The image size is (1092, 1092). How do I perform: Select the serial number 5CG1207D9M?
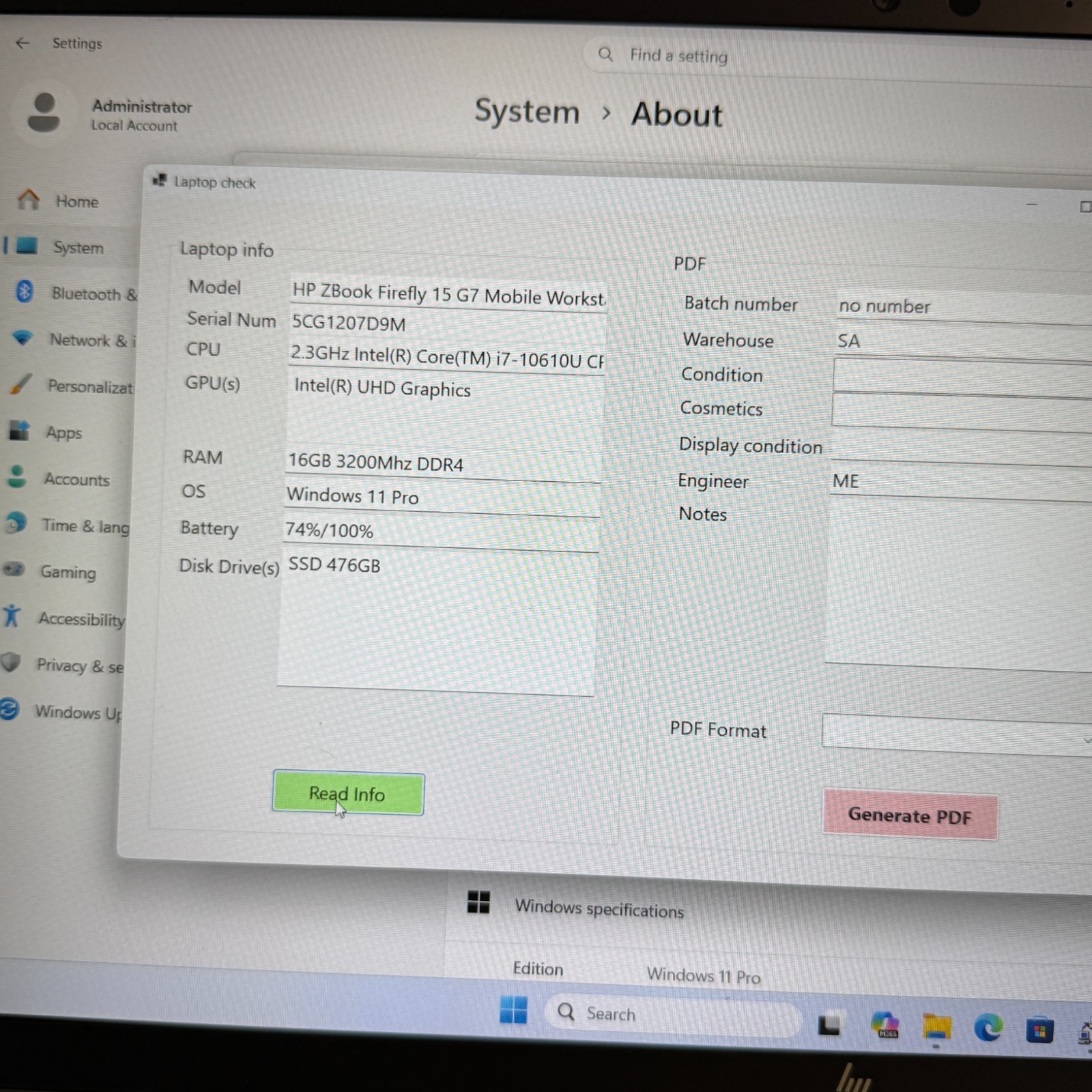(x=349, y=323)
